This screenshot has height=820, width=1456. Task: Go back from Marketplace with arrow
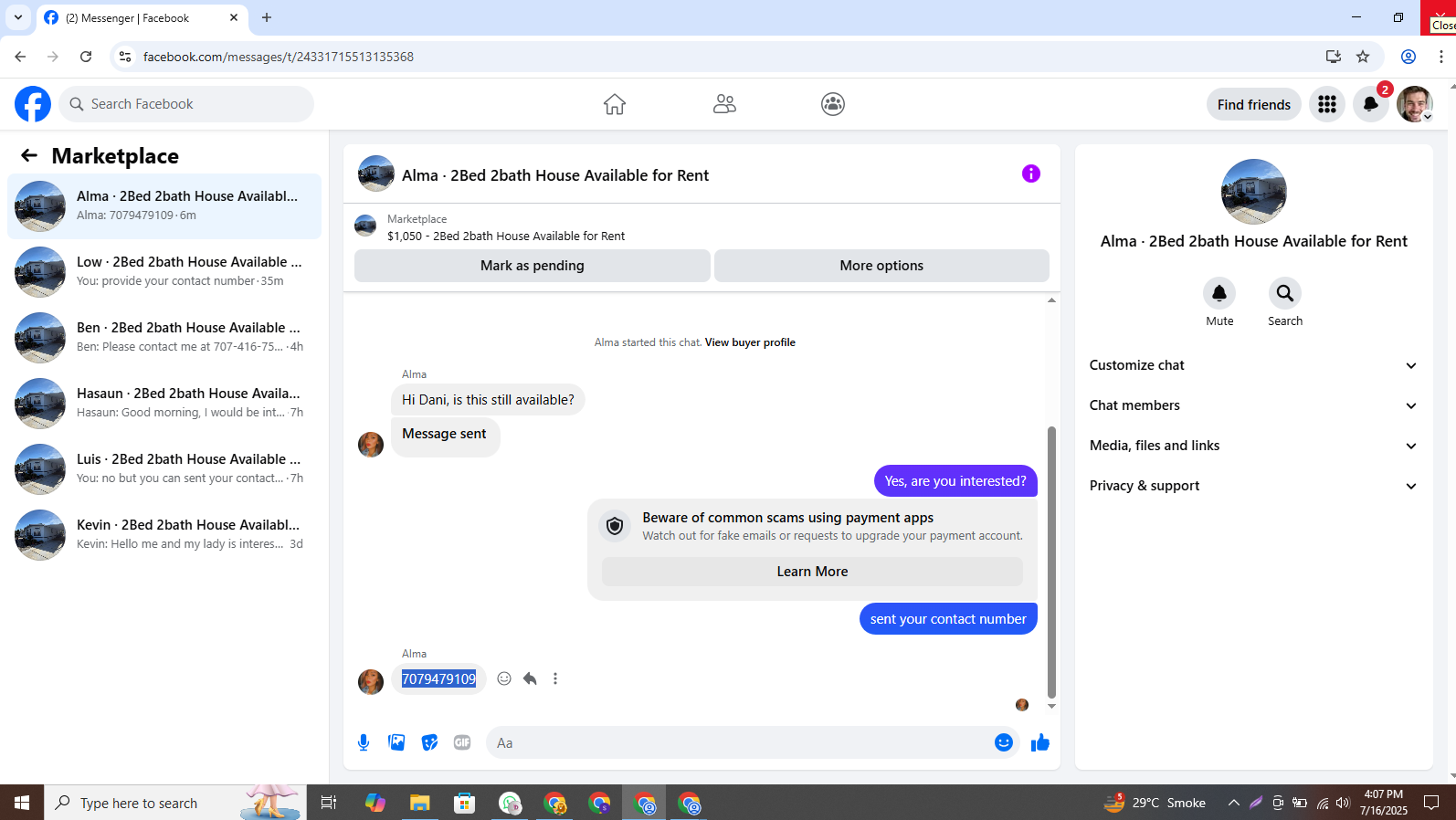[x=29, y=155]
